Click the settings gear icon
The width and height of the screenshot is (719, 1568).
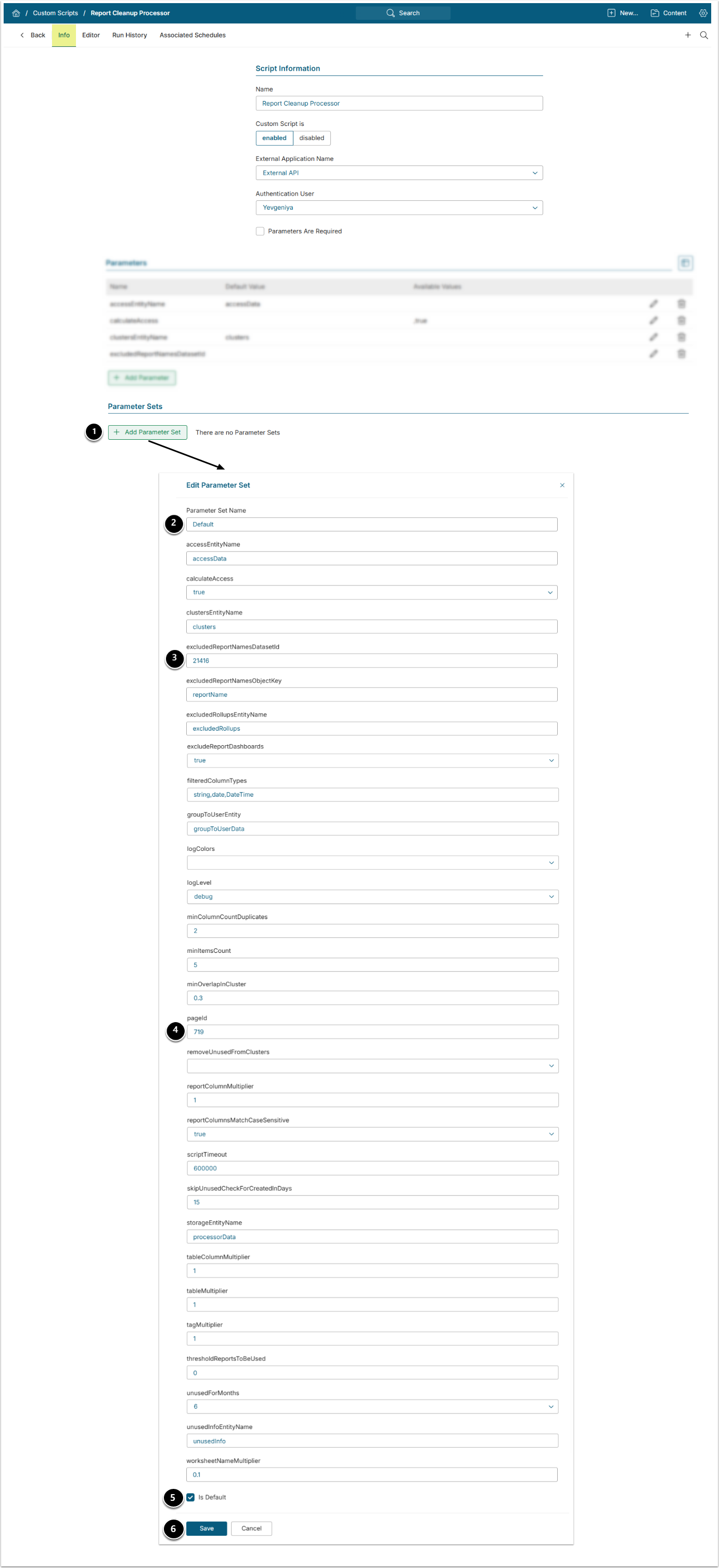click(x=703, y=13)
